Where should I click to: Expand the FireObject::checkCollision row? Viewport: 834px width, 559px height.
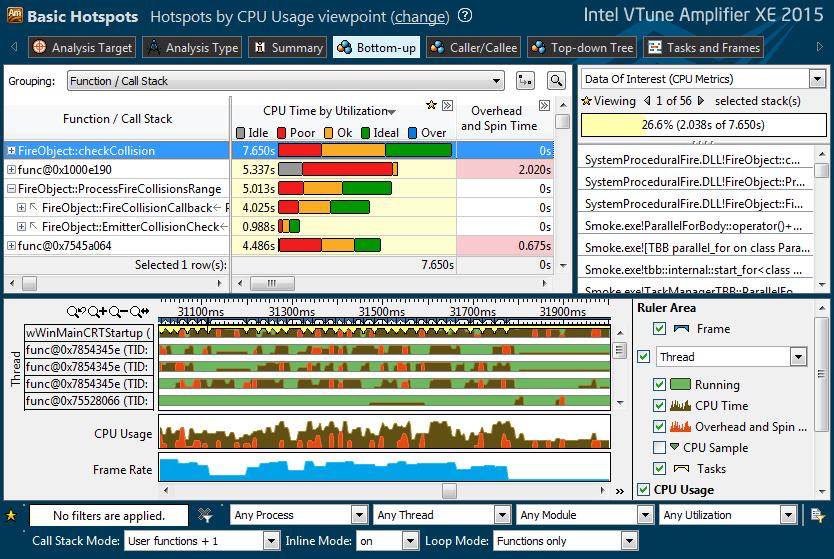11,151
